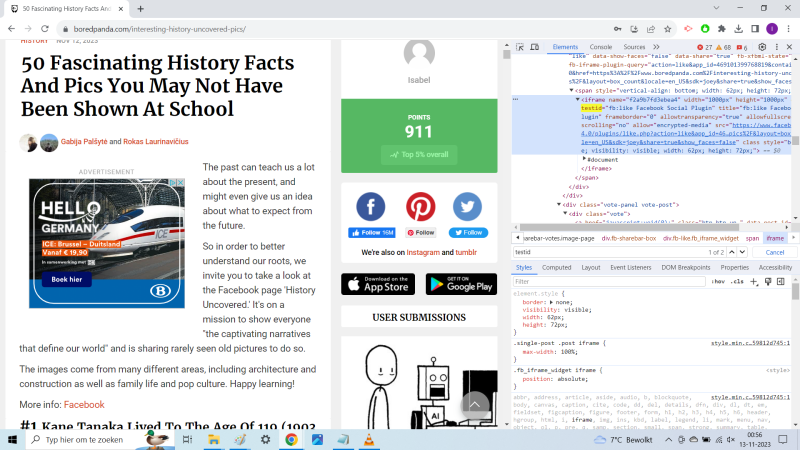Click the Twitter bird icon
This screenshot has height=450, width=800.
point(467,207)
